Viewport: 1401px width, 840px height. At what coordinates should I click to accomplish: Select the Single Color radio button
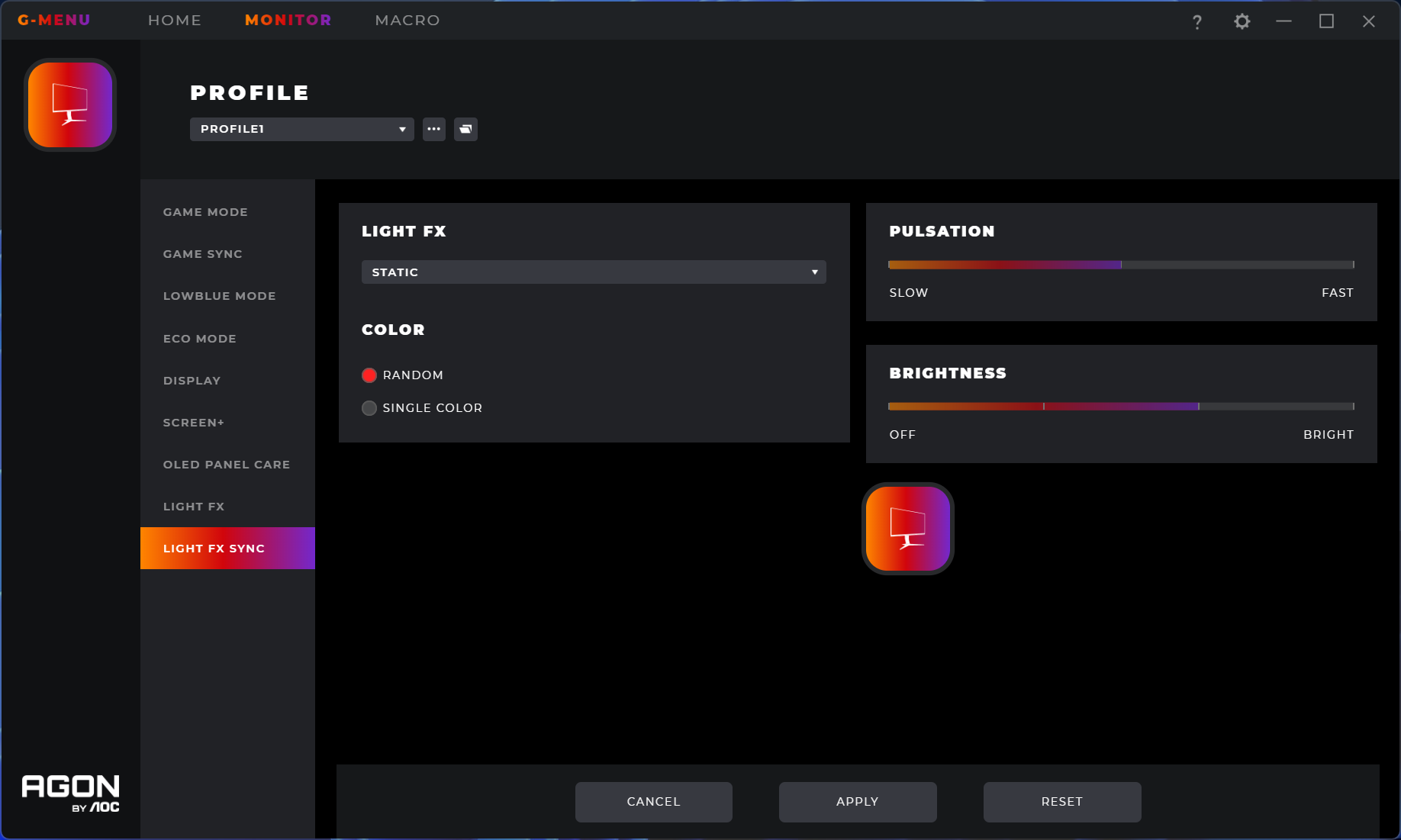pyautogui.click(x=369, y=408)
